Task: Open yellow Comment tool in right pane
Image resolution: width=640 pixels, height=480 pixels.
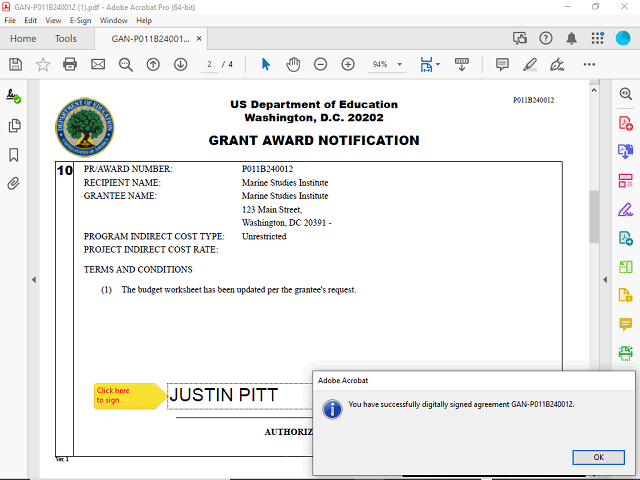Action: 626,324
